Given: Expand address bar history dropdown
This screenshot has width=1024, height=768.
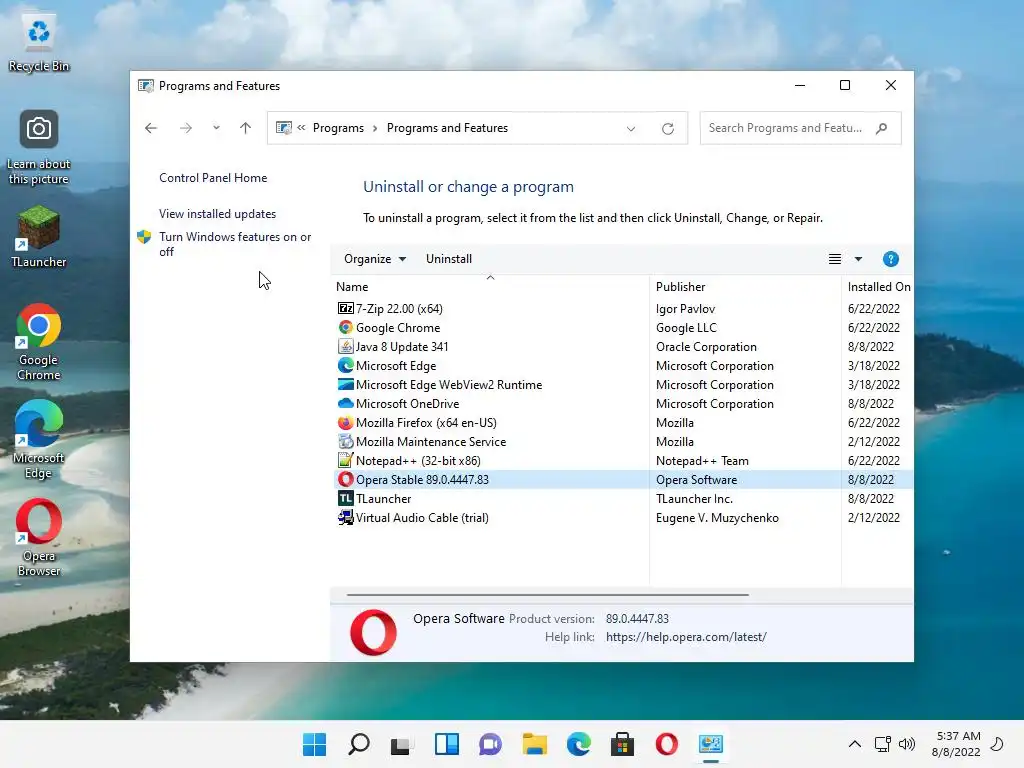Looking at the screenshot, I should [631, 129].
